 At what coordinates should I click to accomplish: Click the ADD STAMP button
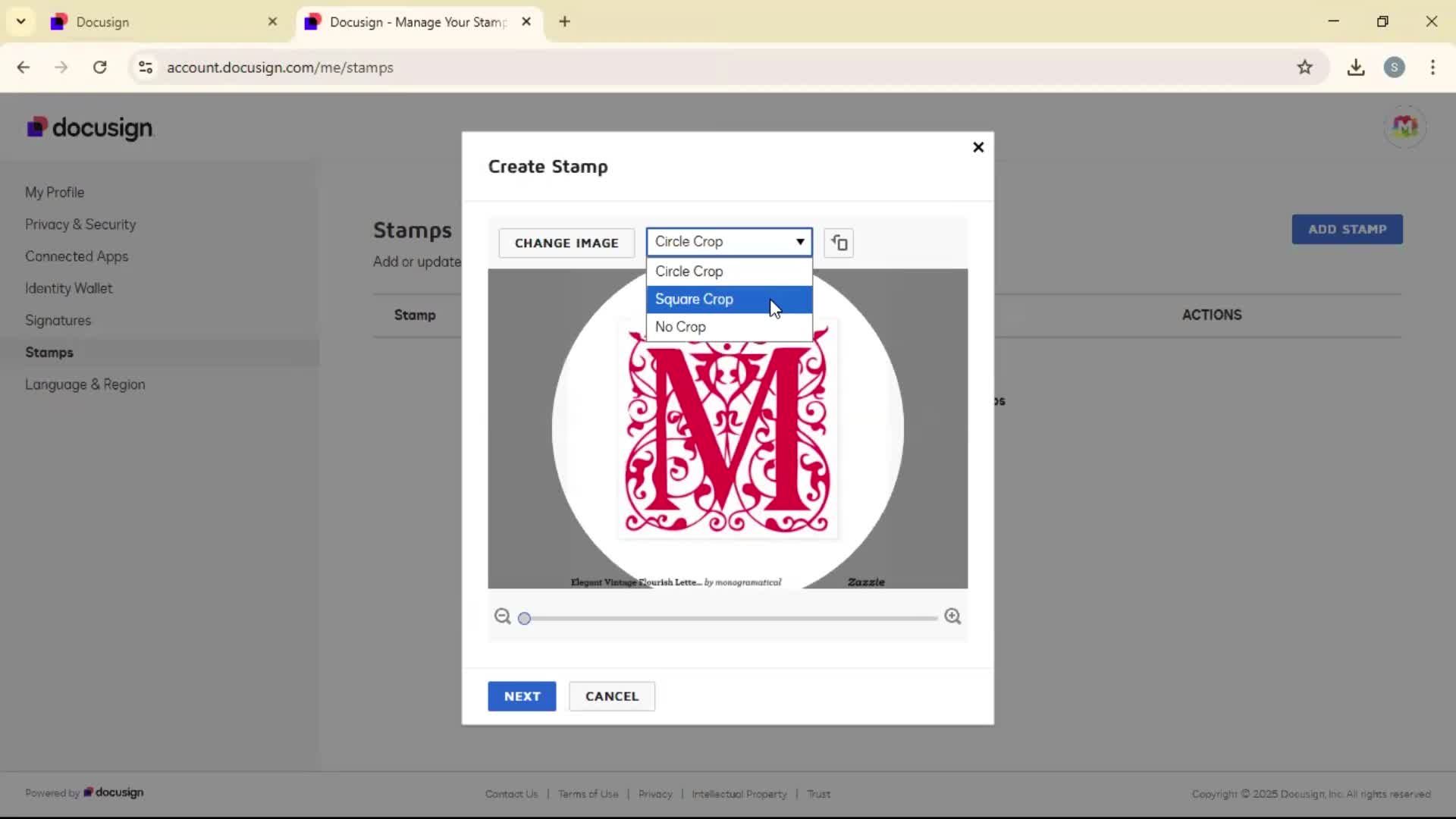(x=1348, y=229)
